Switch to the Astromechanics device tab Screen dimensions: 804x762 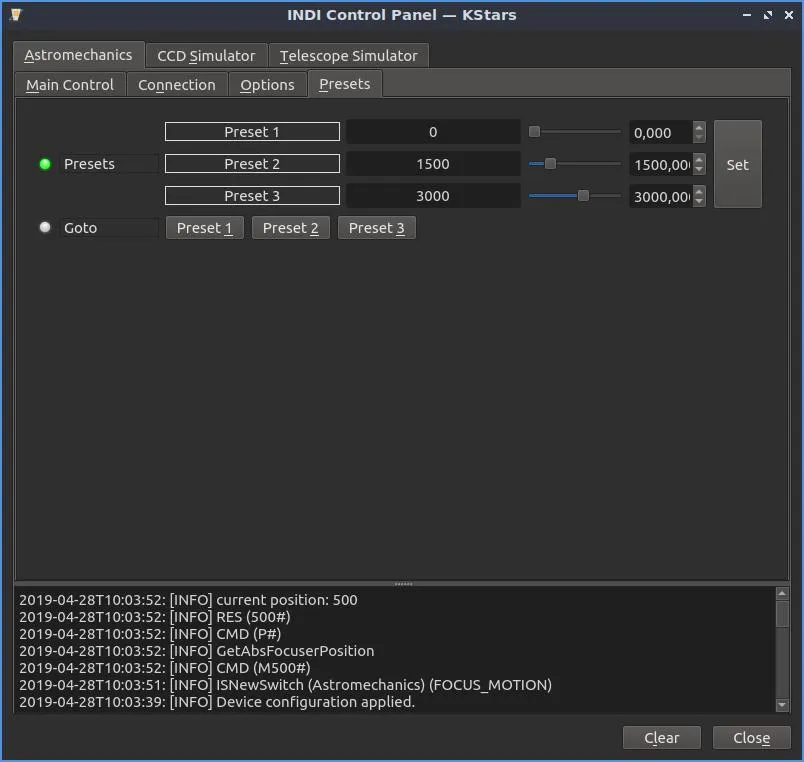78,55
